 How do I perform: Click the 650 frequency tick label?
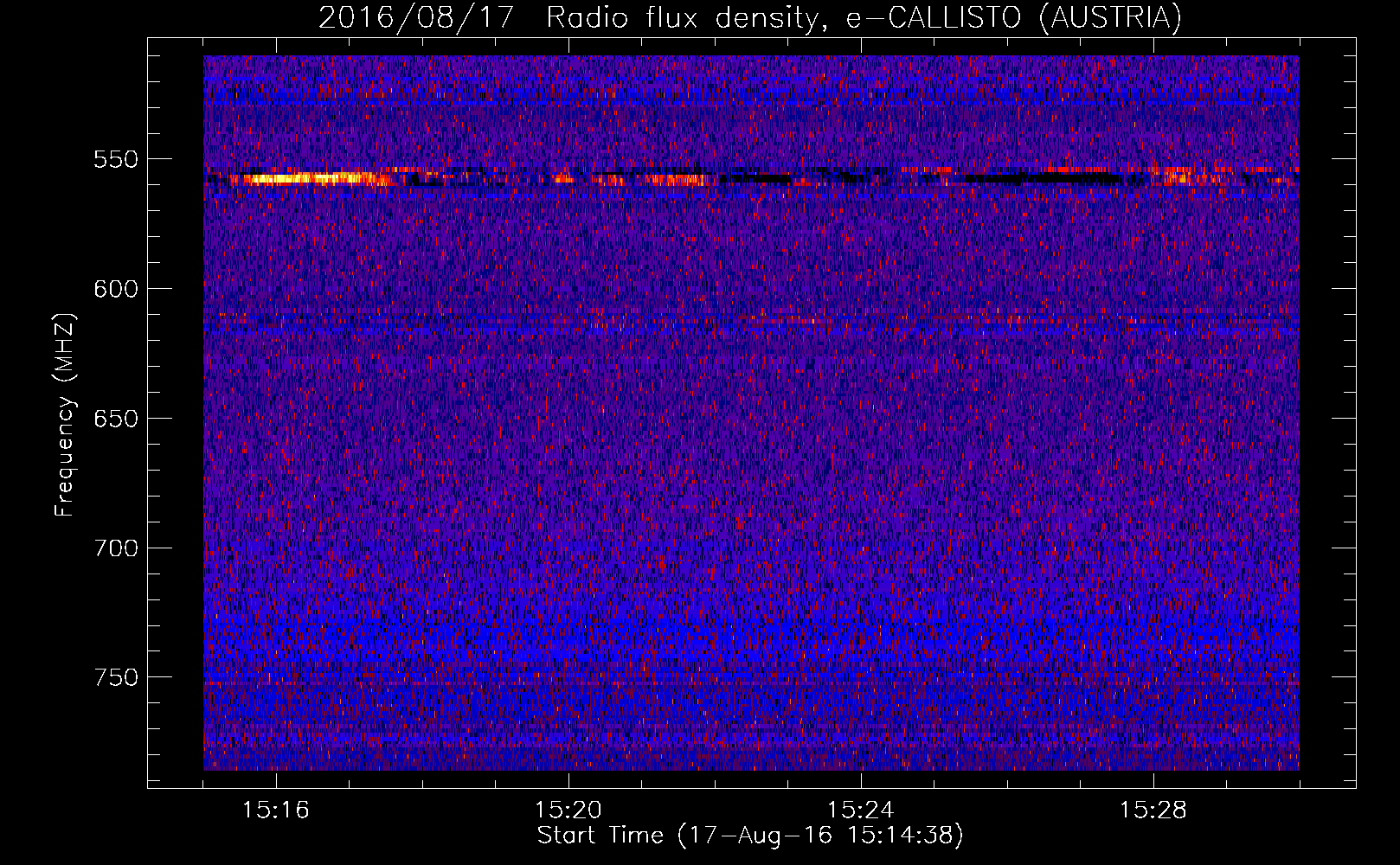point(116,419)
